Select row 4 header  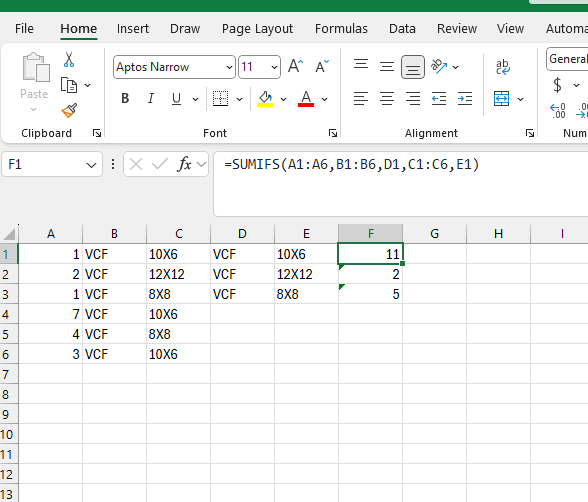(x=8, y=314)
